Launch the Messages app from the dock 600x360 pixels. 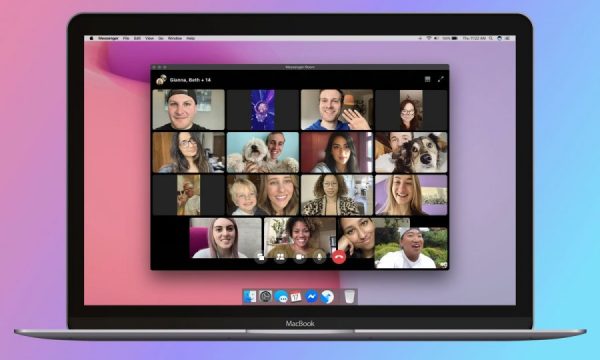click(x=281, y=296)
